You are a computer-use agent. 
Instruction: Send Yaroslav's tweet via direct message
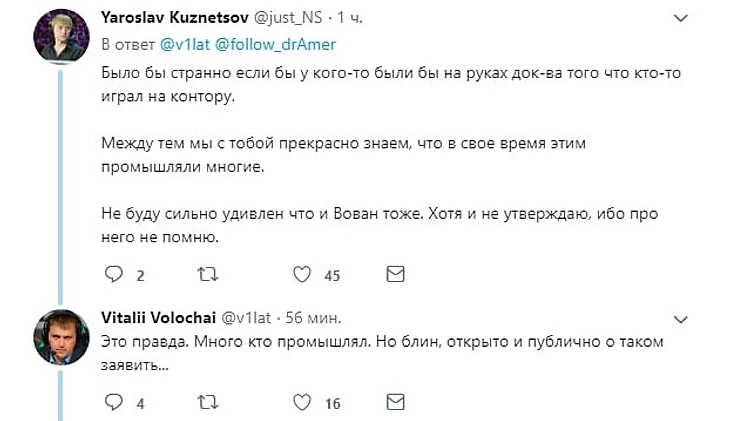pos(395,274)
